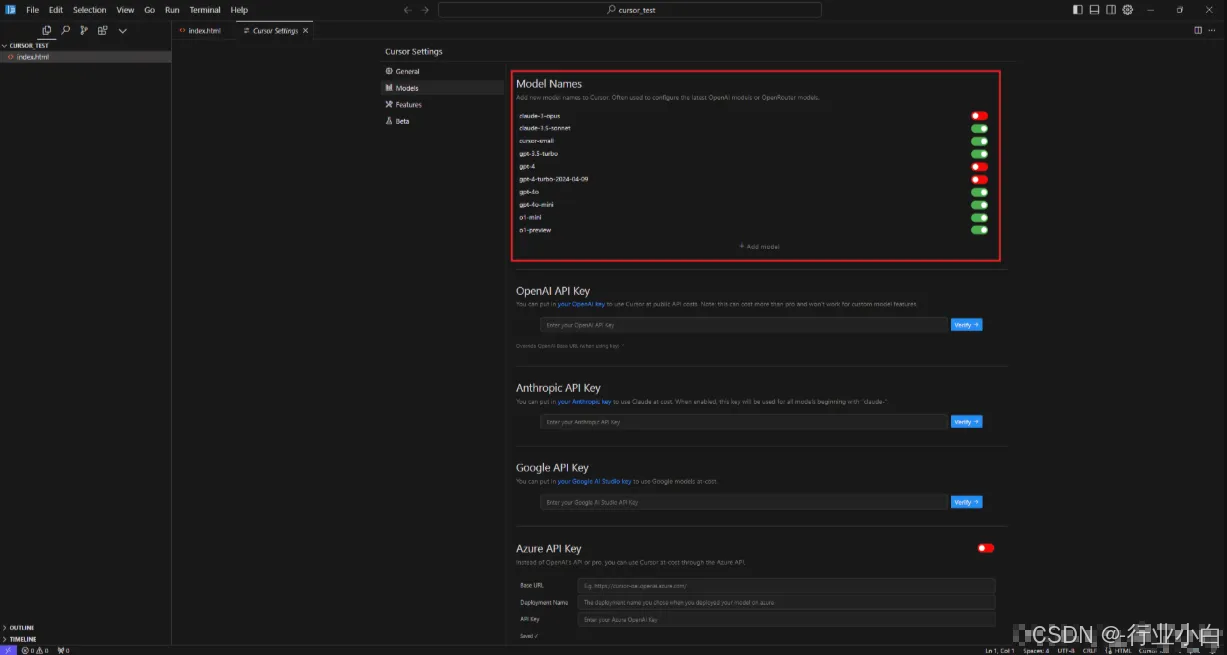Open the Search view icon
This screenshot has width=1227, height=655.
66,31
